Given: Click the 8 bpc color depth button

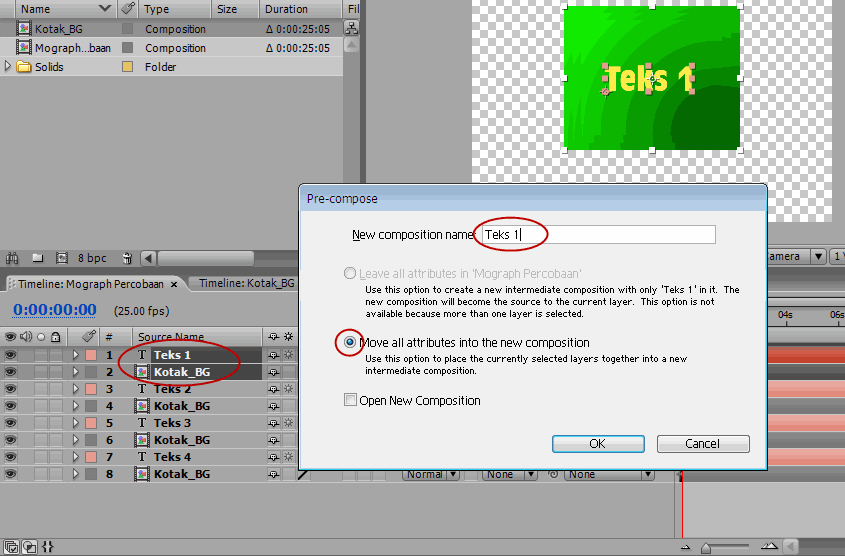Looking at the screenshot, I should coord(92,258).
